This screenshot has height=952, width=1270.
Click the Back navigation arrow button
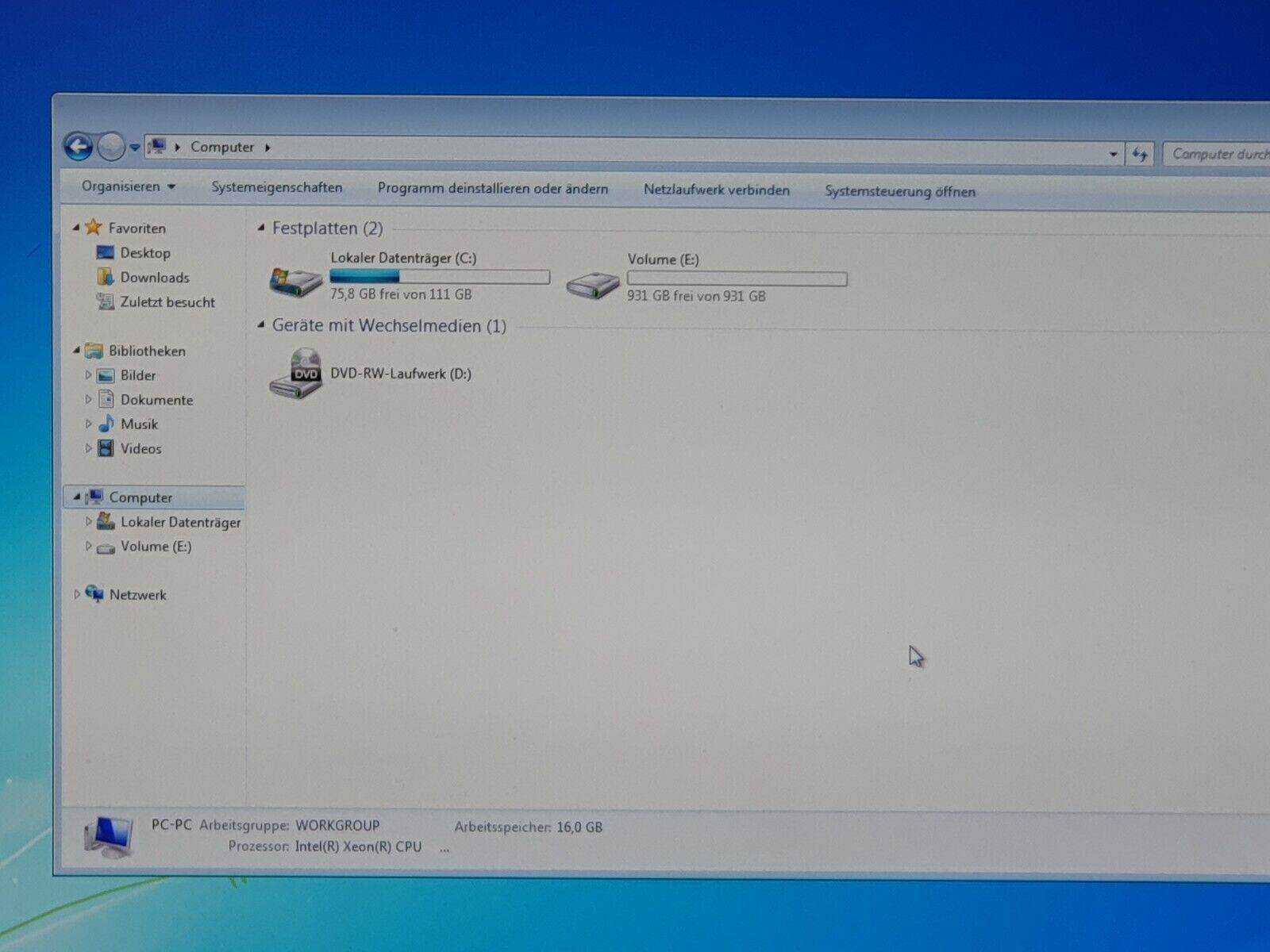79,146
